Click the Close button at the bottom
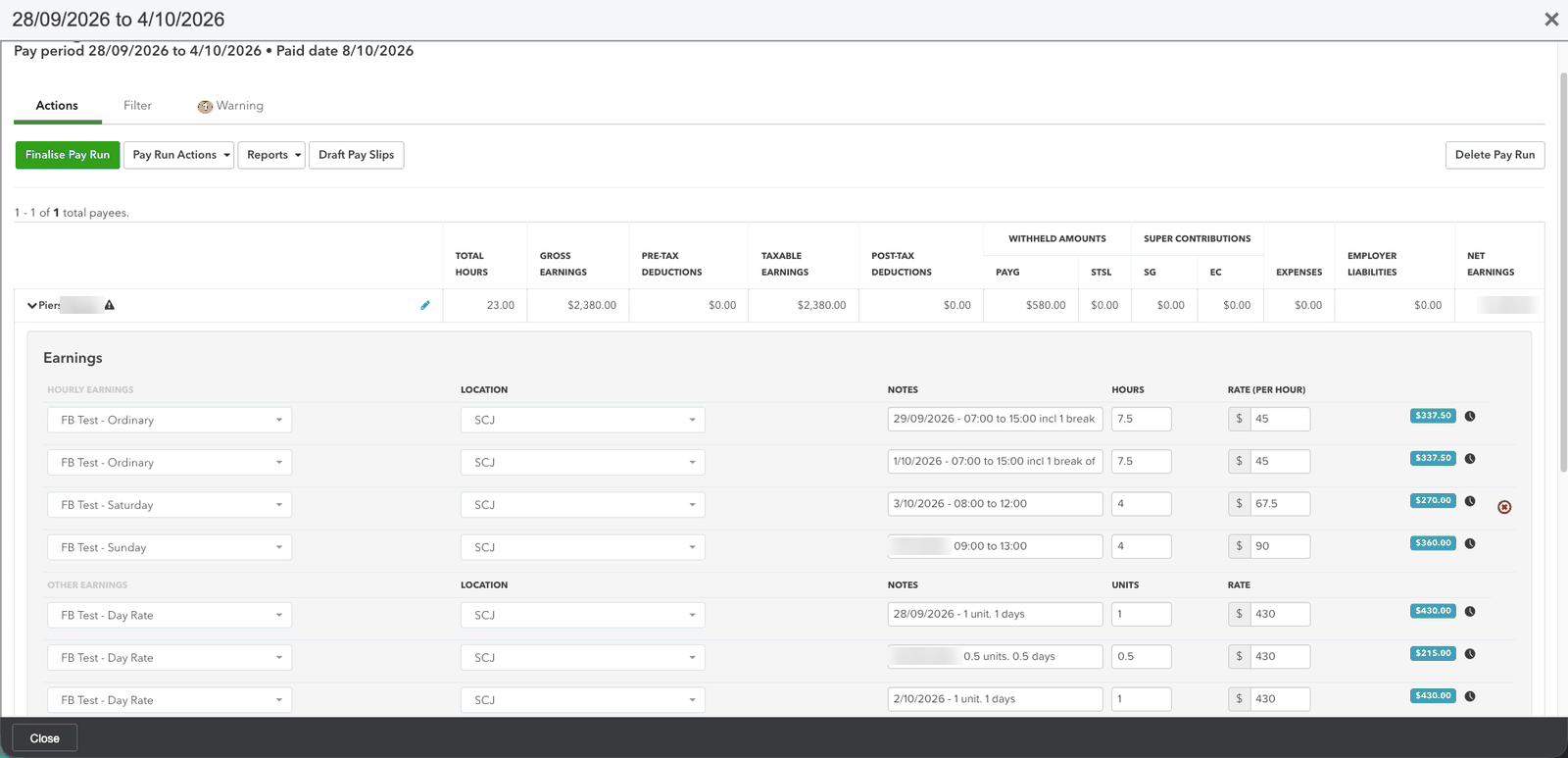Screen dimensions: 1568x758 (x=45, y=738)
